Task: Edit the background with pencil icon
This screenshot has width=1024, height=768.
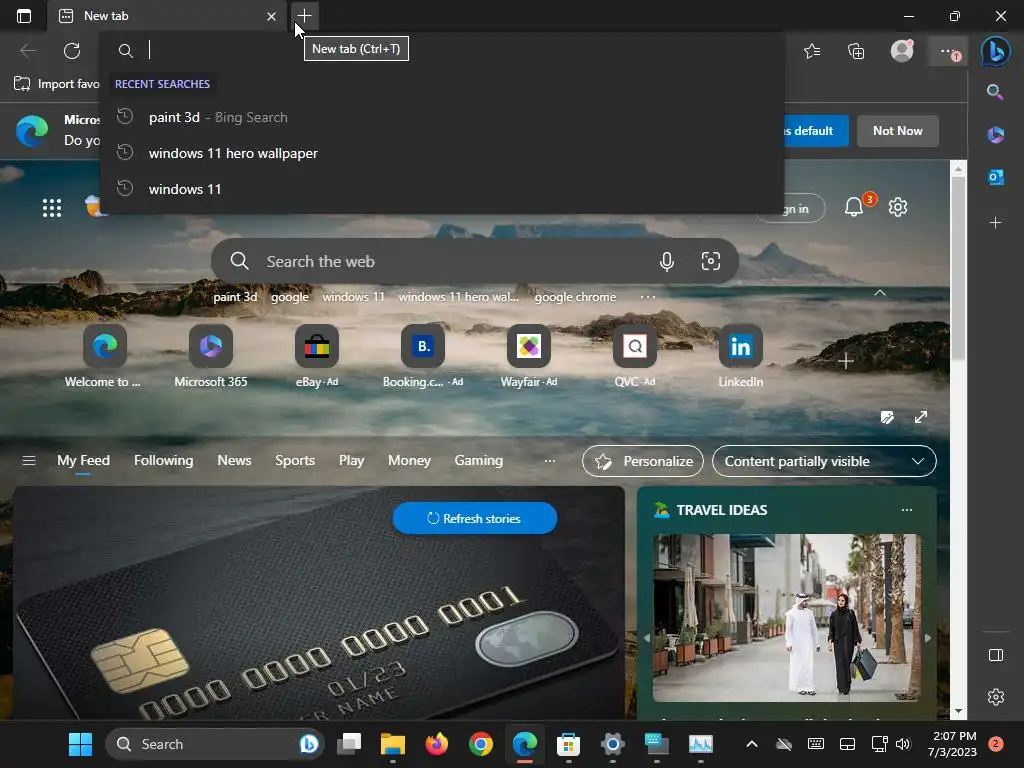Action: 887,417
